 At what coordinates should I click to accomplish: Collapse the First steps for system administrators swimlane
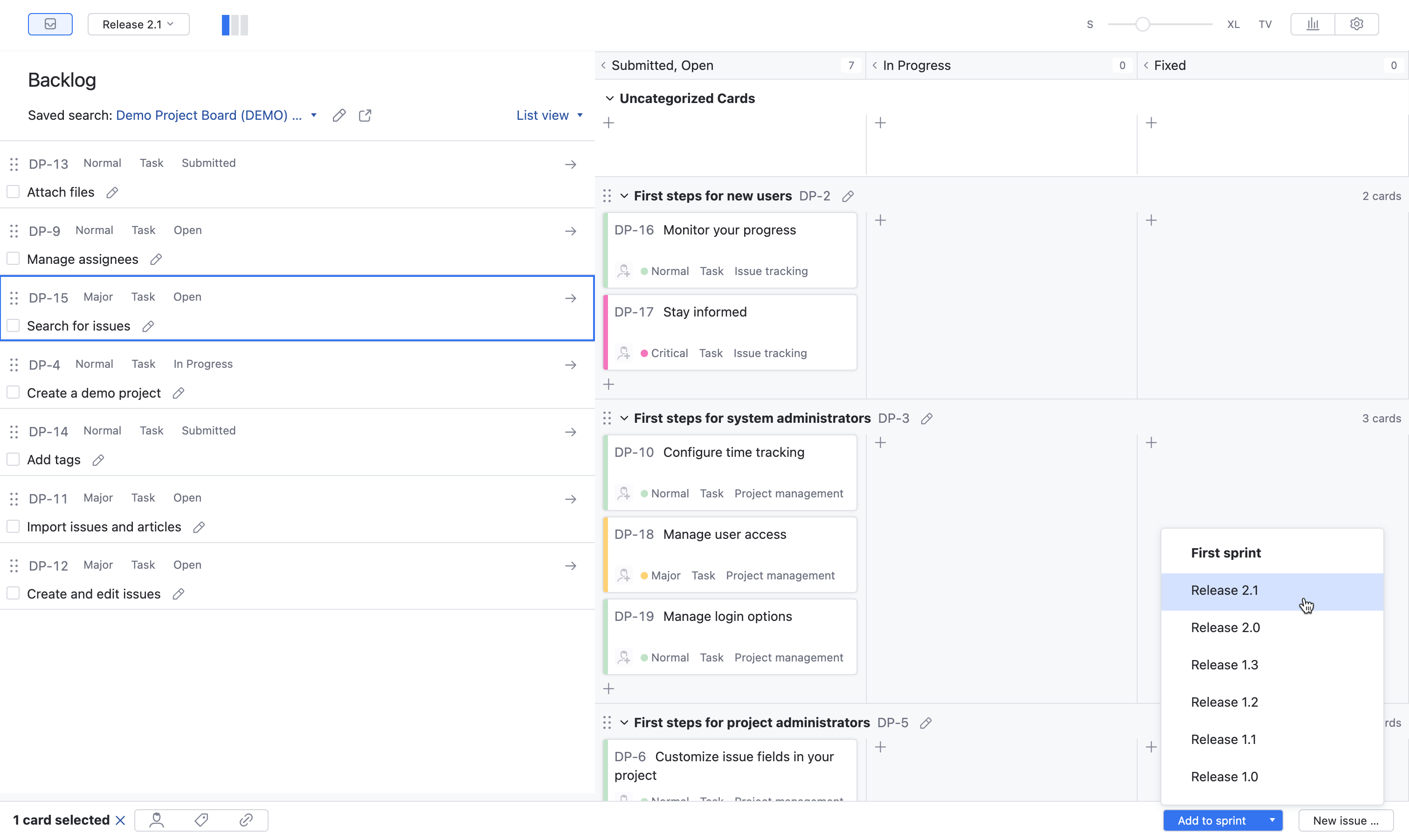tap(624, 418)
